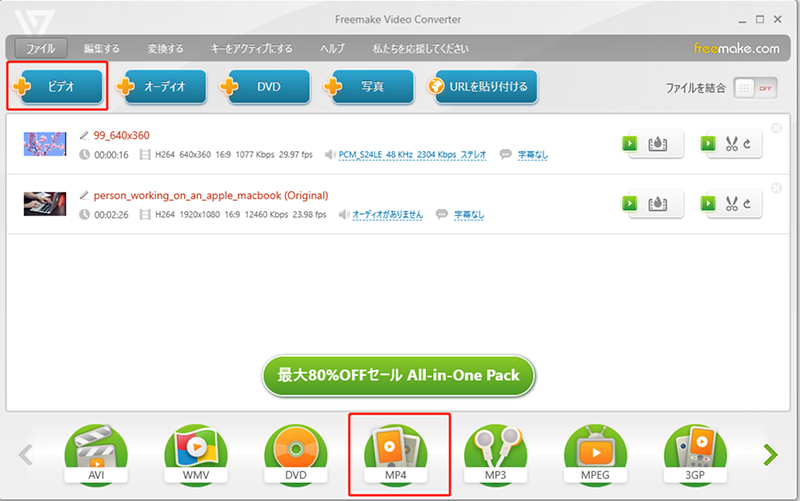The width and height of the screenshot is (800, 501).
Task: Open the オーディオがありません audio dropdown
Action: 388,215
